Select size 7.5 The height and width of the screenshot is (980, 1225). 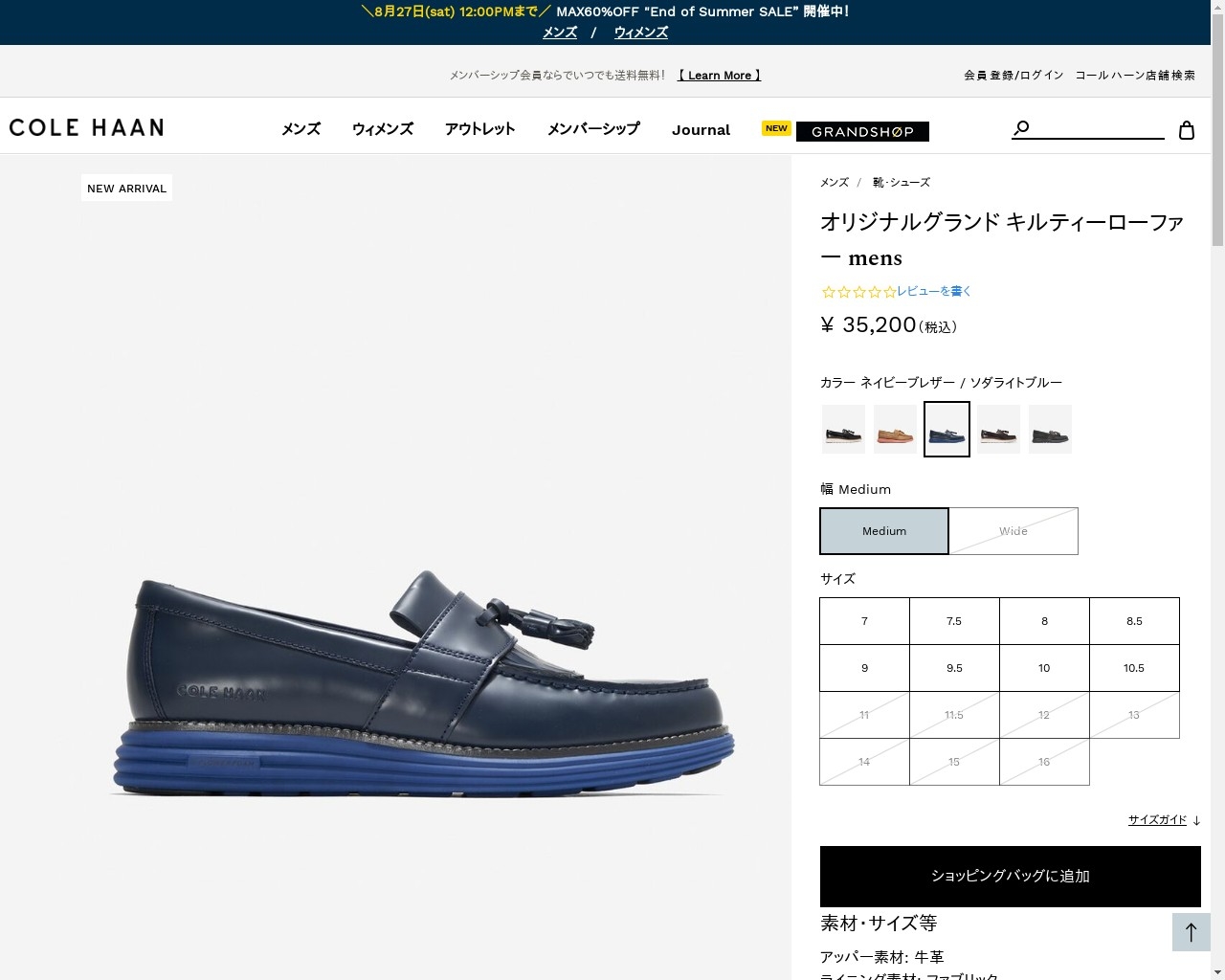(954, 621)
